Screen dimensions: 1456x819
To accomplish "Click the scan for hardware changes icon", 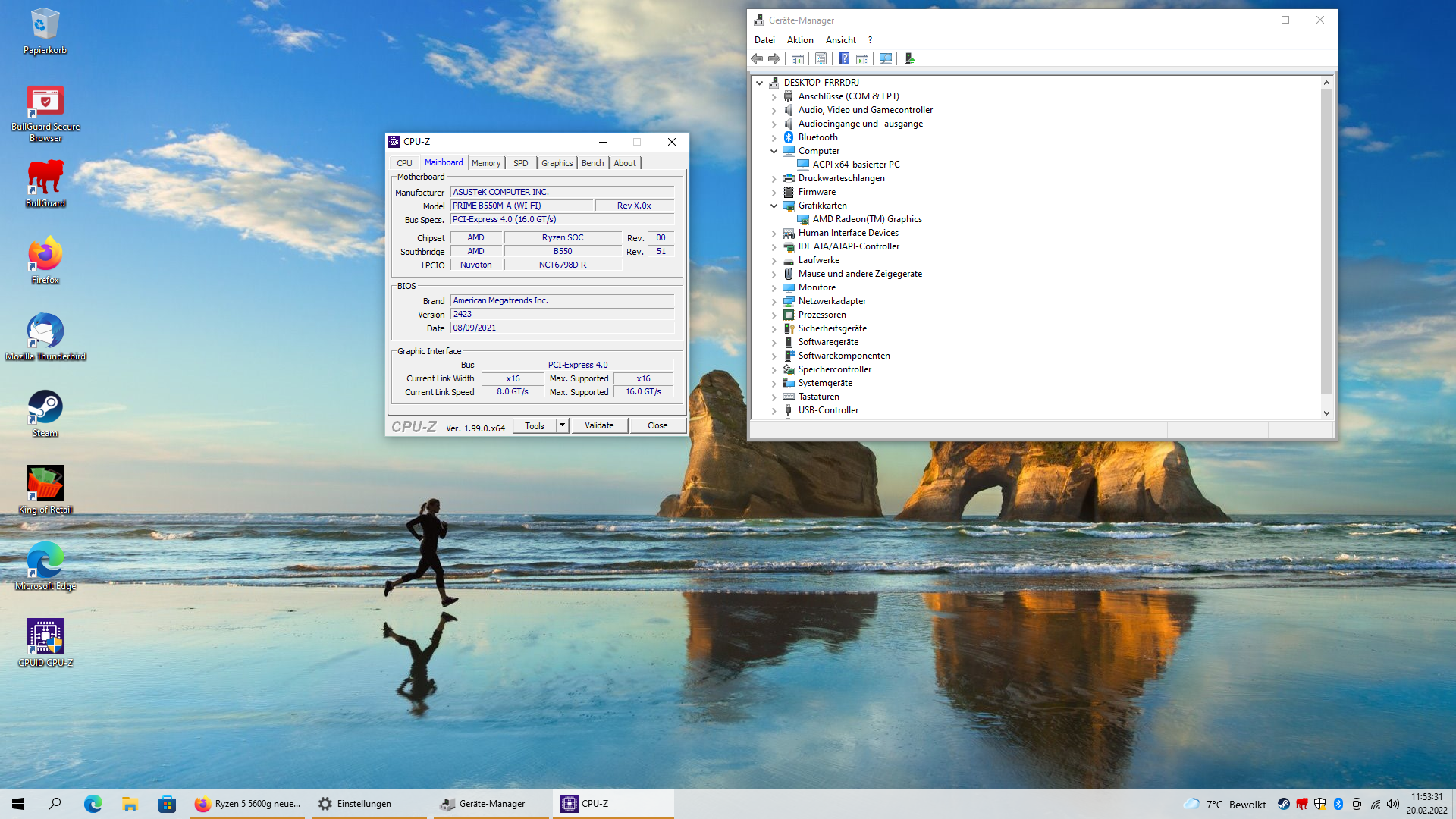I will coord(885,59).
